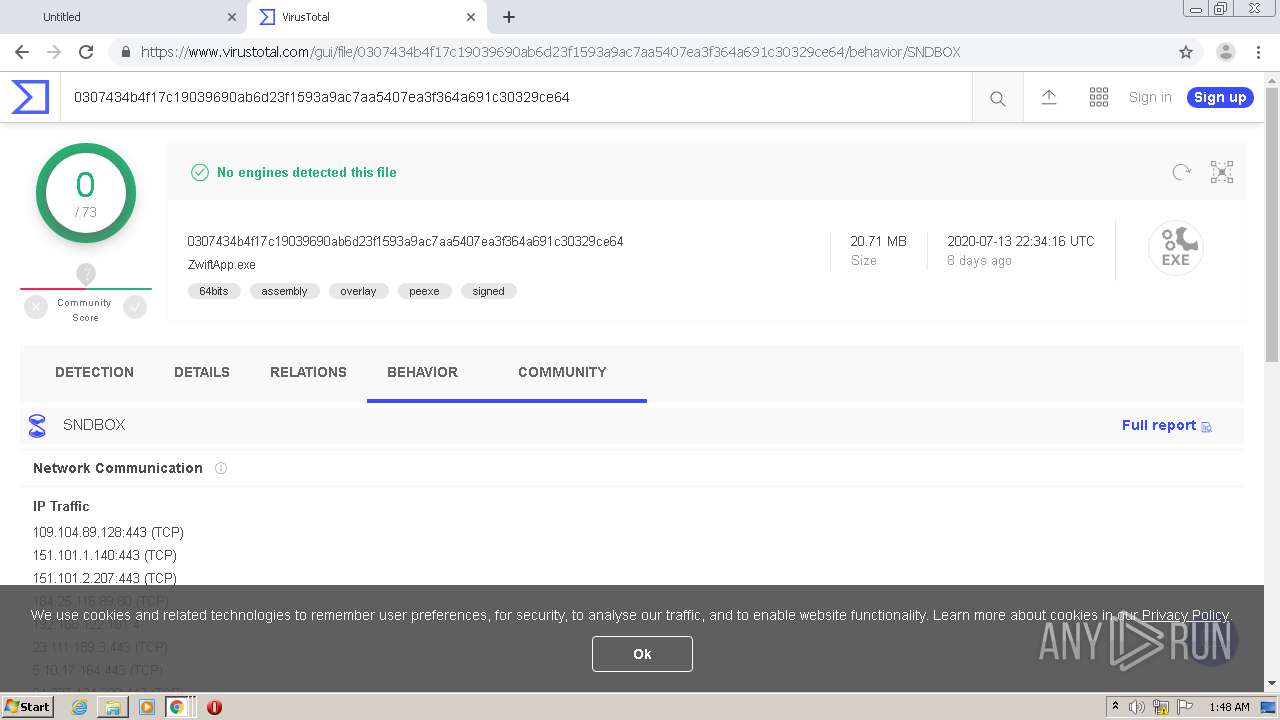Click the 2020-07-13 22:34:16 UTC date
Viewport: 1280px width, 720px height.
click(1021, 241)
